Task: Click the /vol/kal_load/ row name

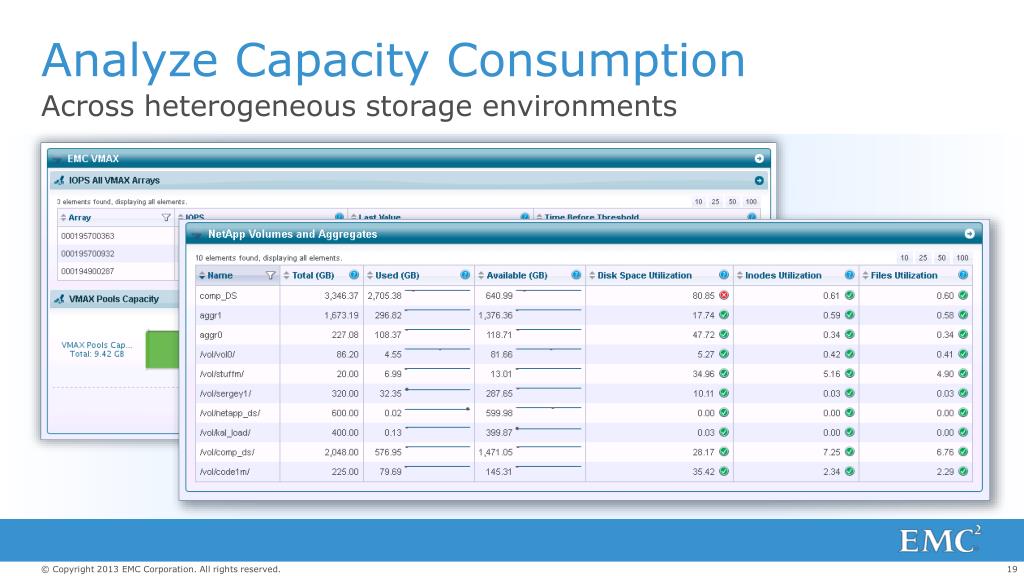Action: [x=225, y=433]
